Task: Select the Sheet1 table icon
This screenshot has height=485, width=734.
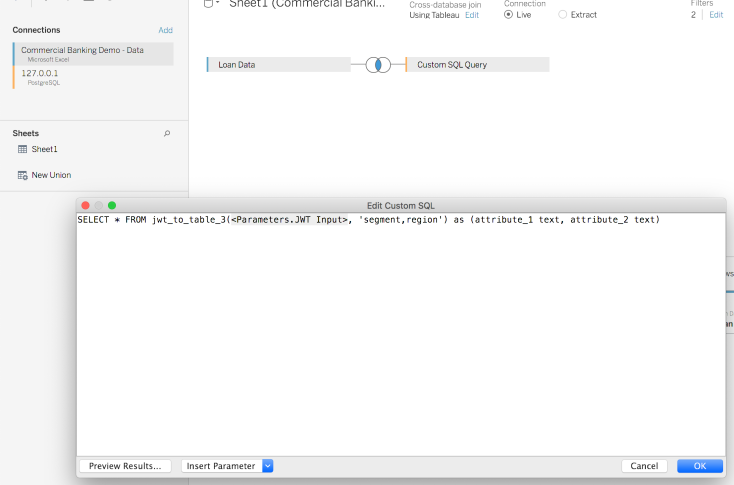Action: point(22,149)
